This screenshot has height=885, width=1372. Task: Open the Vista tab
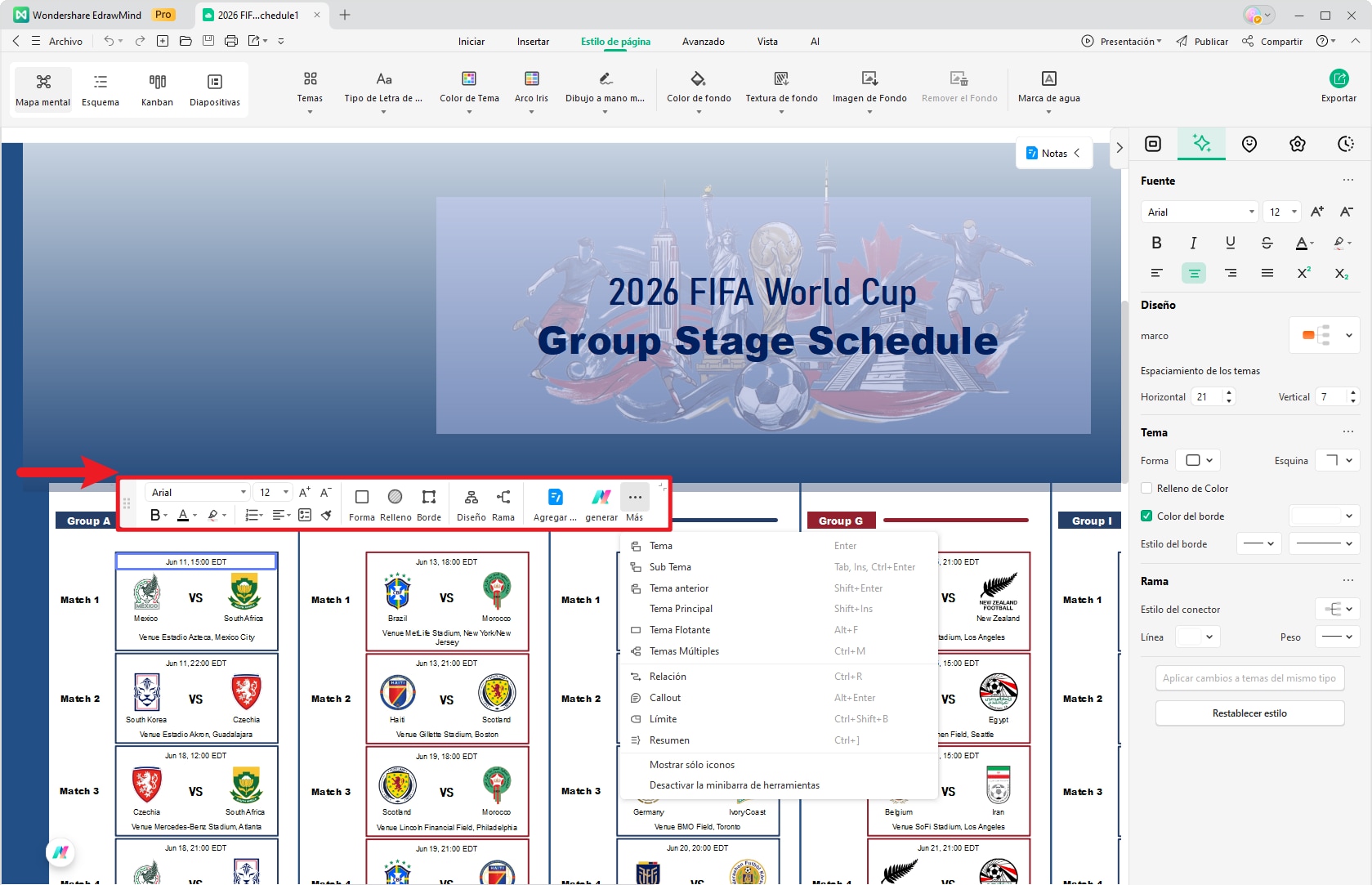[x=767, y=42]
